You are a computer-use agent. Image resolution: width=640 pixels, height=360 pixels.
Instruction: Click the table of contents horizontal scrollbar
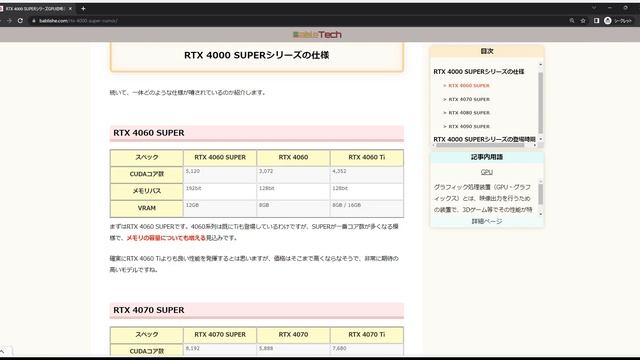[x=480, y=145]
